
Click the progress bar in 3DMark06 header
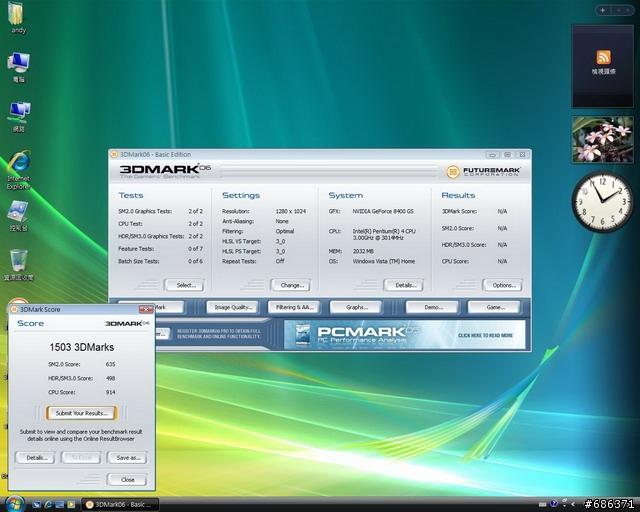328,171
